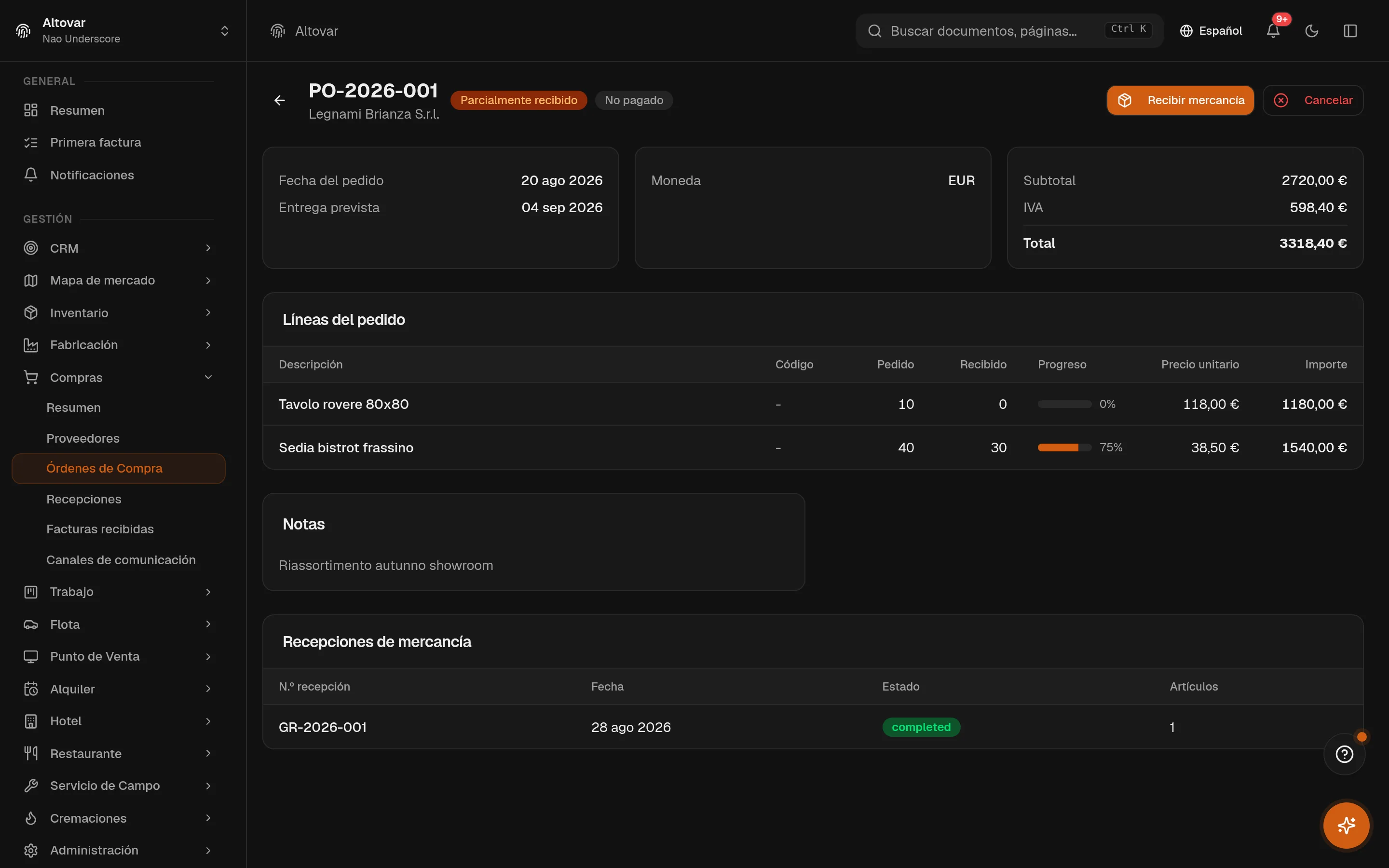
Task: Click the Trabajo kanban icon
Action: pos(31,592)
